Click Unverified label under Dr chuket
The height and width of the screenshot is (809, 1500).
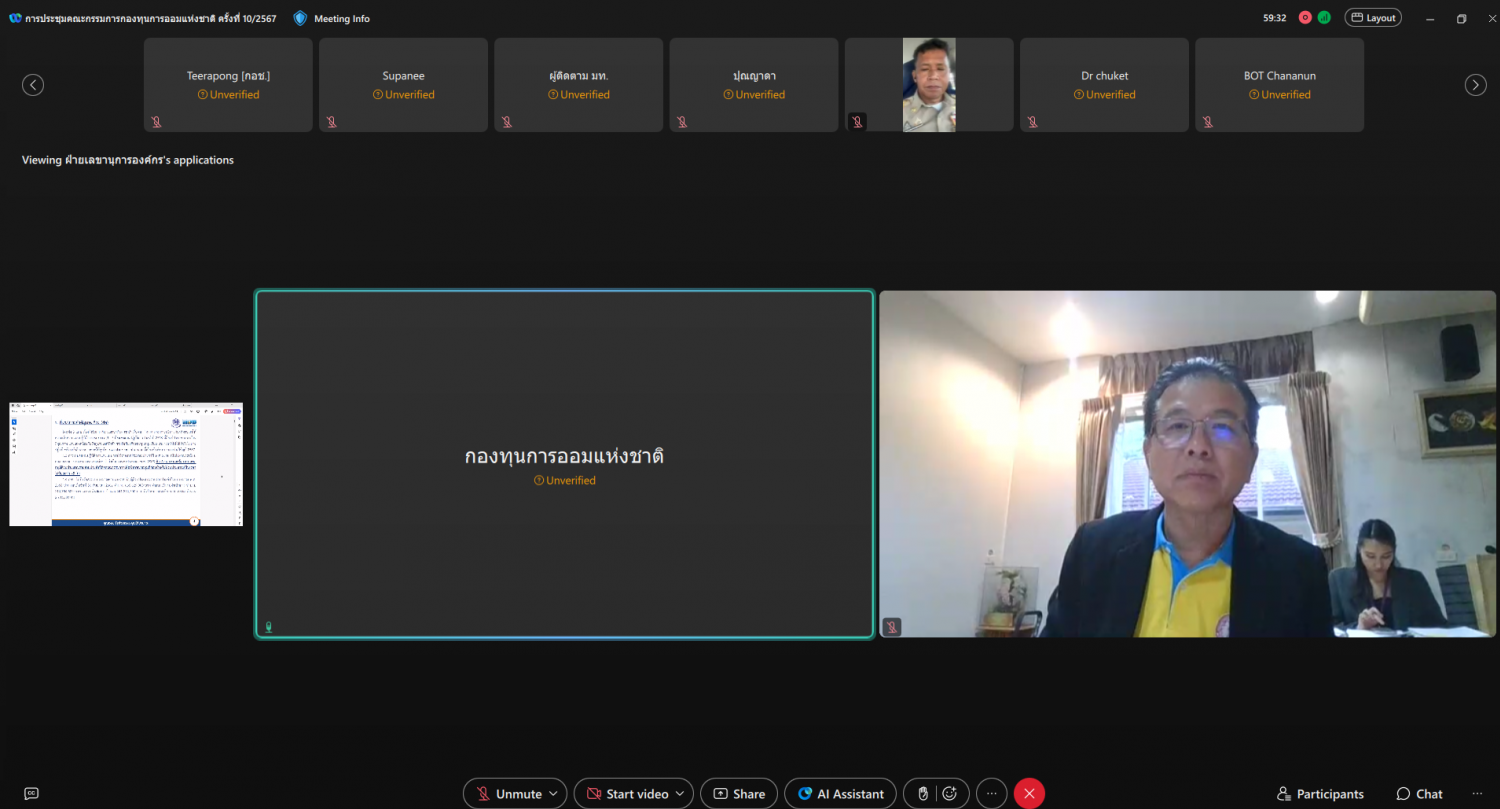[1105, 95]
